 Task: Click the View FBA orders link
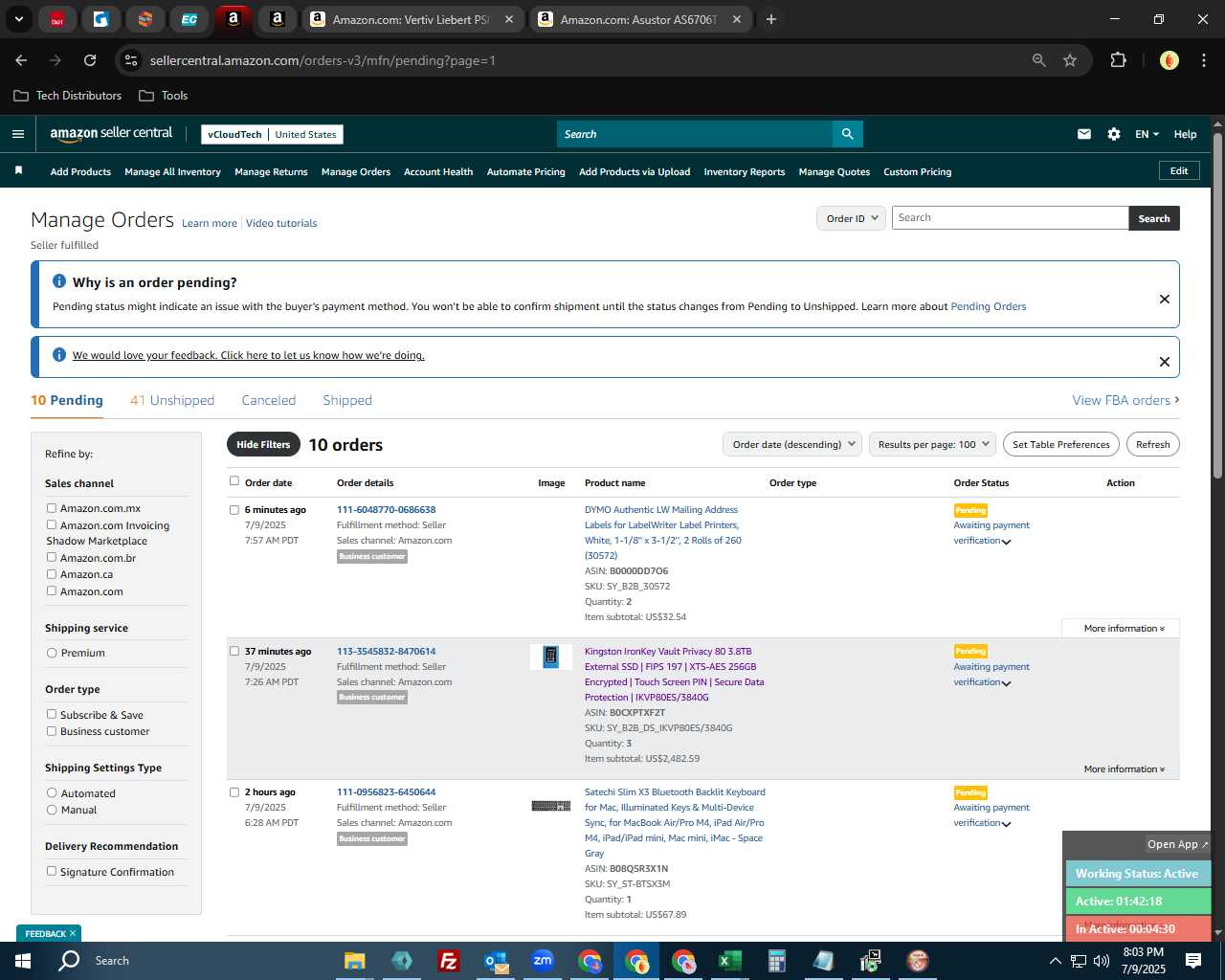[x=1125, y=400]
